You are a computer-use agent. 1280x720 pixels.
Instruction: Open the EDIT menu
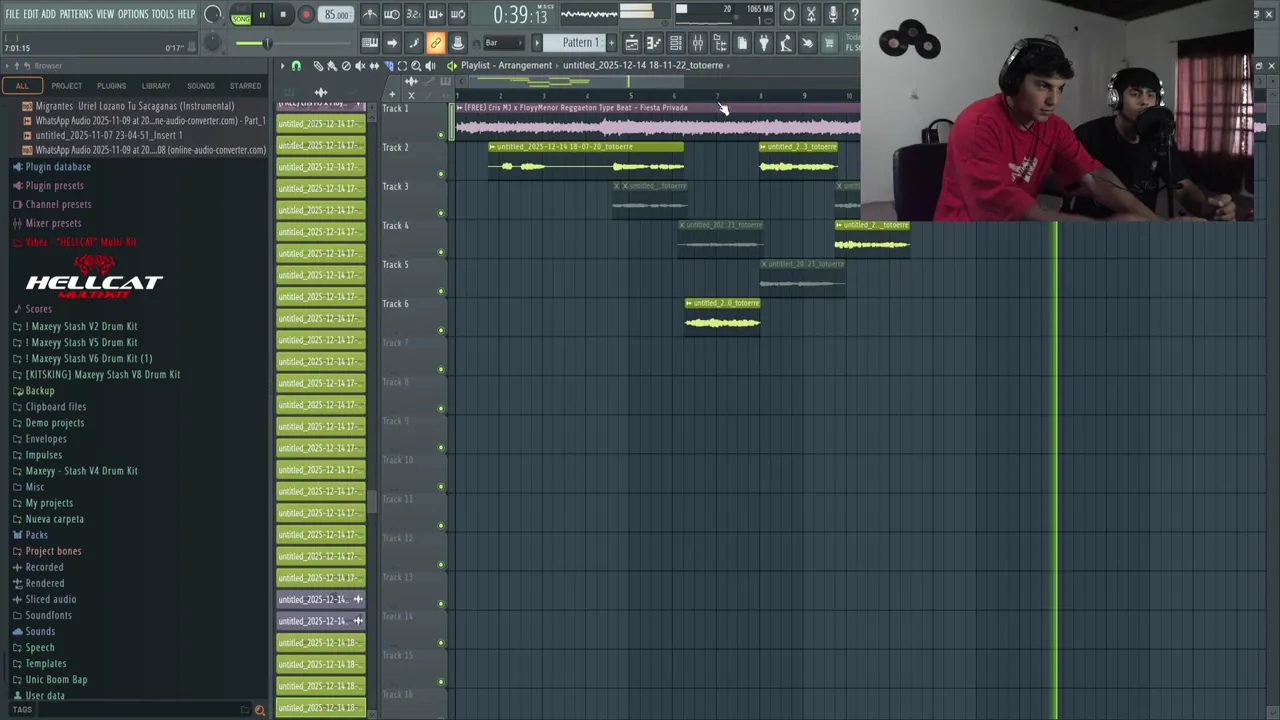(31, 14)
